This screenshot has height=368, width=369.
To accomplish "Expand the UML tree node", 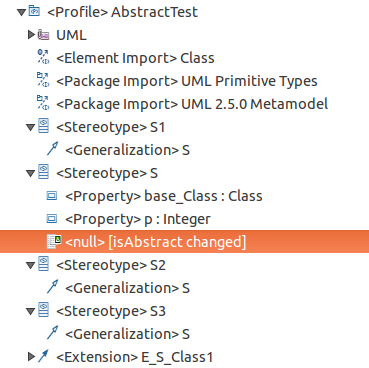I will coord(31,35).
